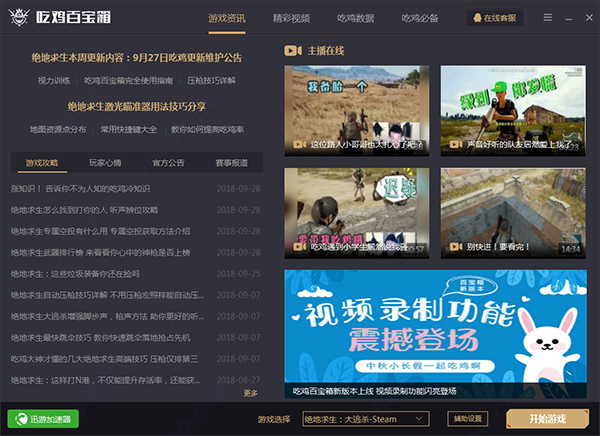Open the 压枪技巧详解 link
Viewport: 600px width, 436px height.
click(x=211, y=81)
